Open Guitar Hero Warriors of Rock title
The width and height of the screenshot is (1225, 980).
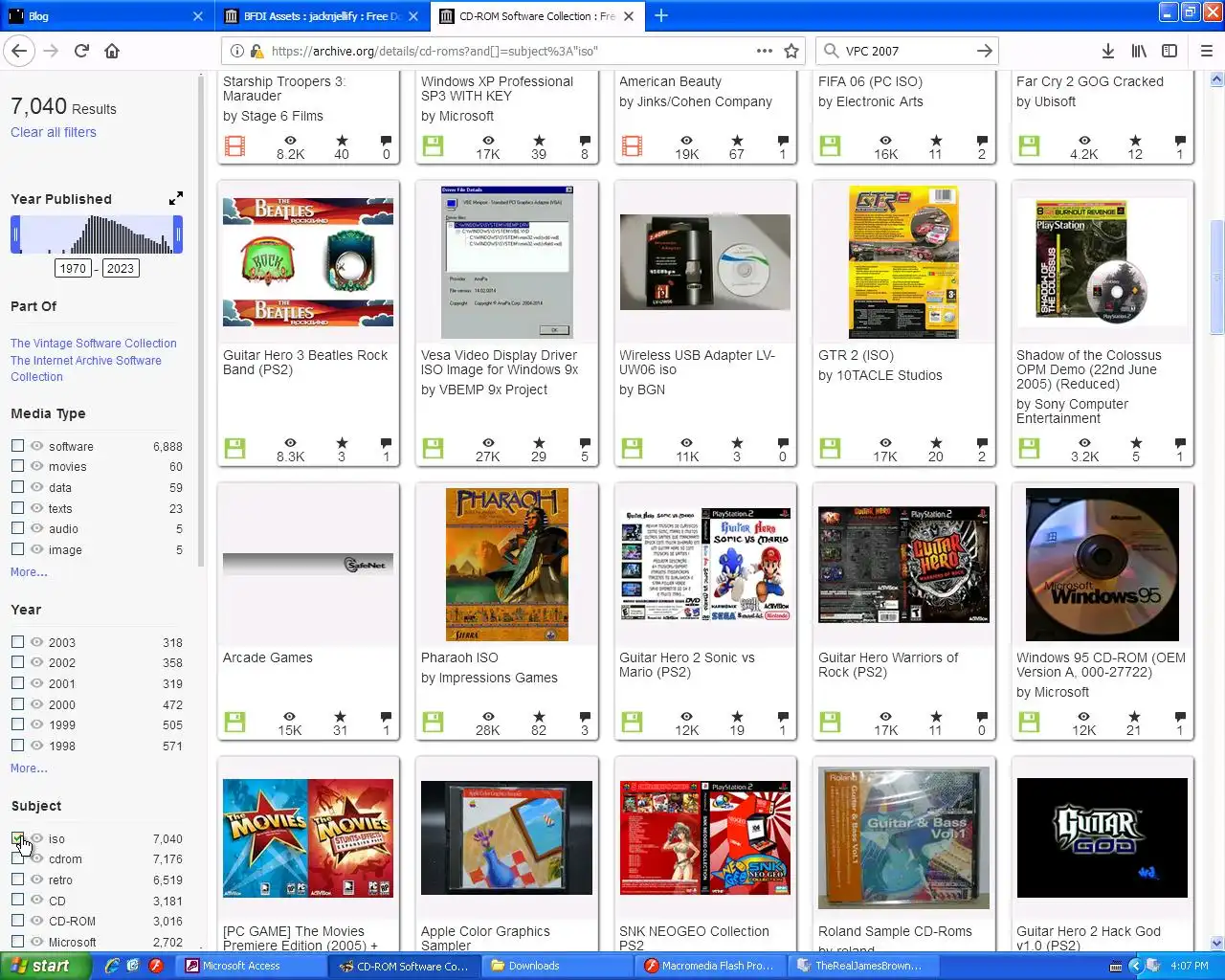pos(888,665)
